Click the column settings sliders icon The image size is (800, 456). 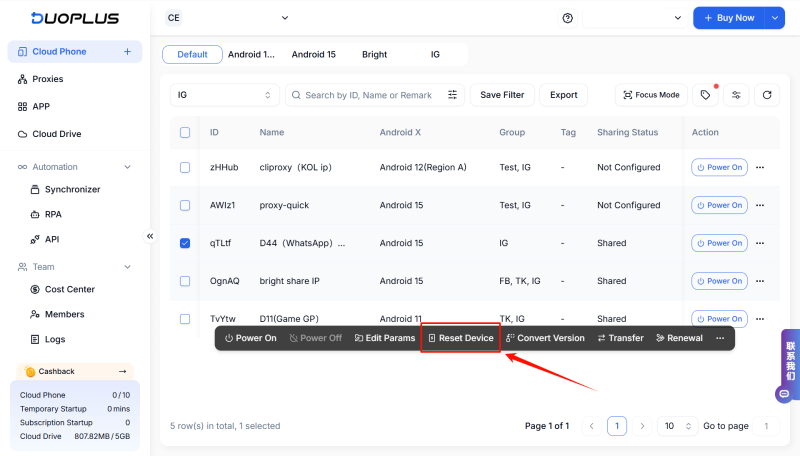tap(737, 95)
